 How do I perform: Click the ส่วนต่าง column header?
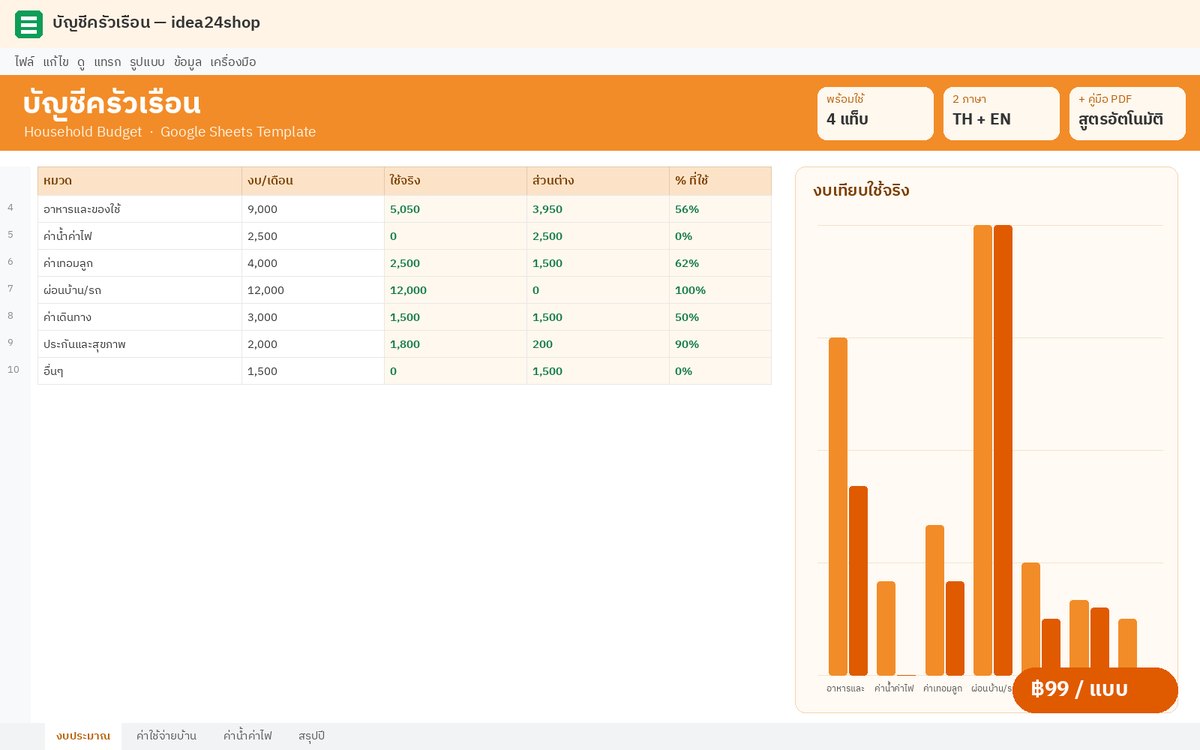[598, 181]
